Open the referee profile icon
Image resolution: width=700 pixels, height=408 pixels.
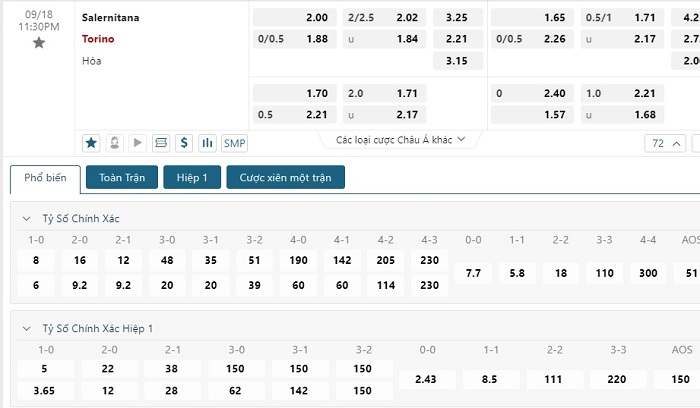[x=114, y=143]
